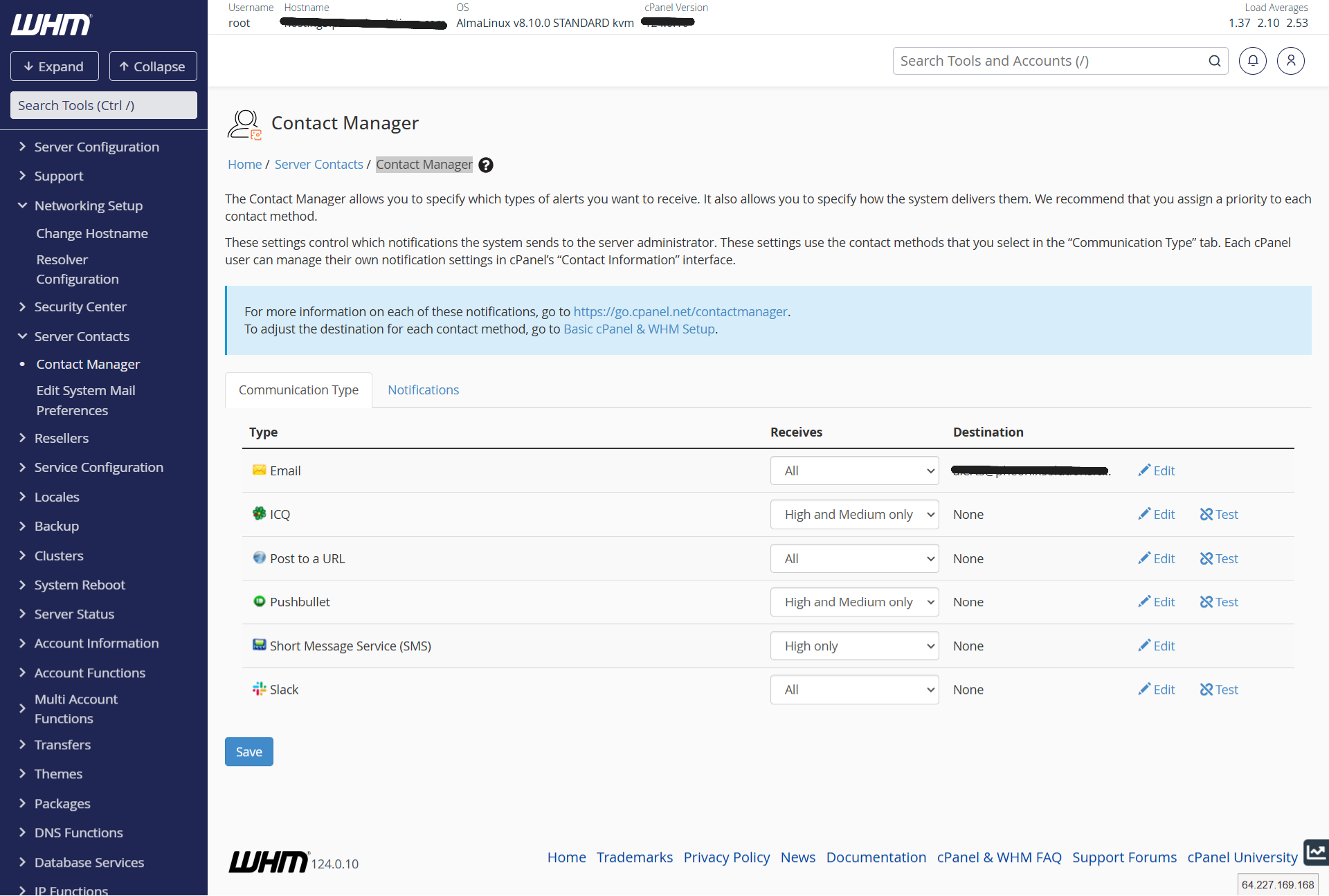The image size is (1329, 896).
Task: Switch to the Notifications tab
Action: (x=423, y=390)
